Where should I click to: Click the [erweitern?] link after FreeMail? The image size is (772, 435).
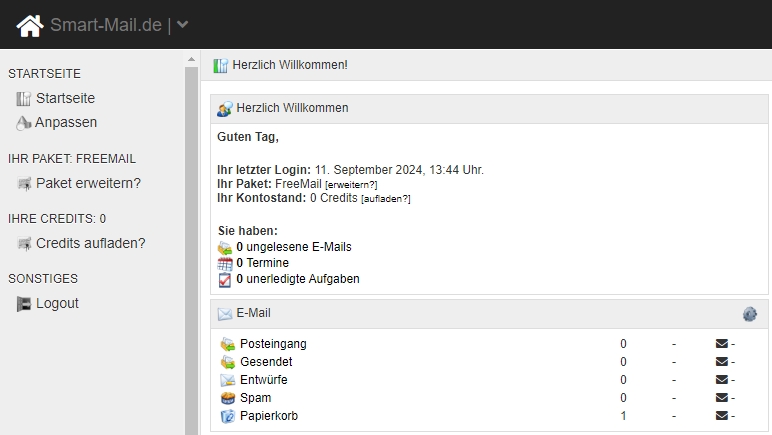[351, 185]
